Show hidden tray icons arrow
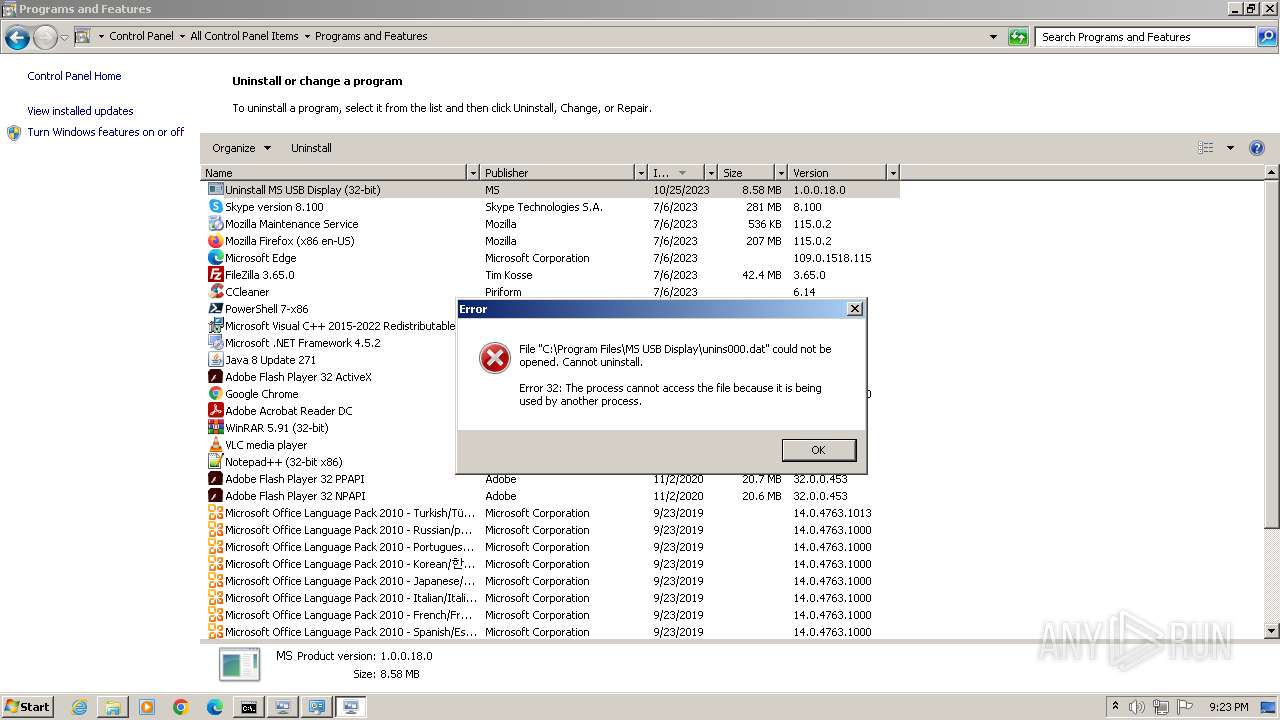1280x720 pixels. tap(1115, 707)
